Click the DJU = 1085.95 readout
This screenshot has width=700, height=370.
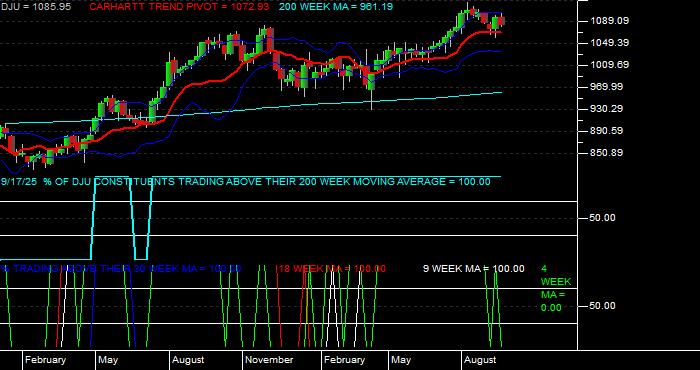35,7
